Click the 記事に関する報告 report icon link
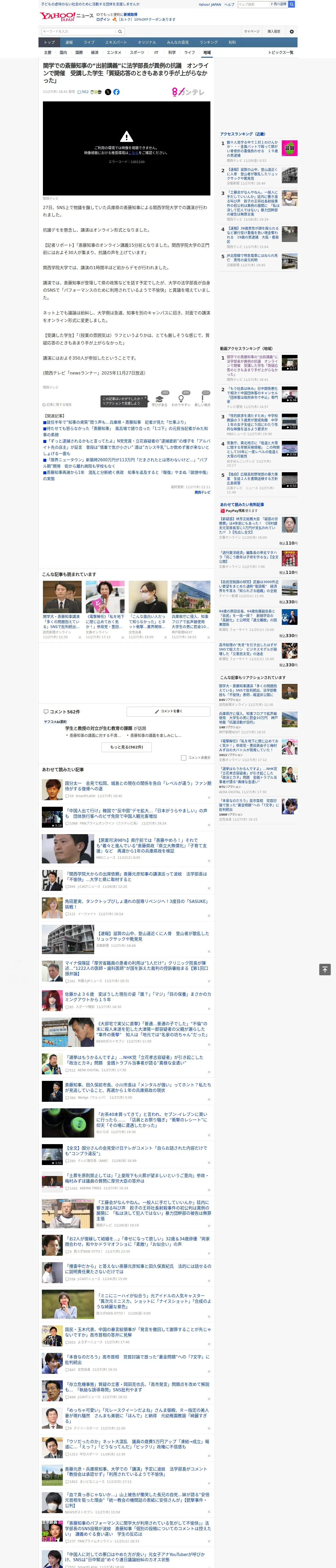 (57, 404)
